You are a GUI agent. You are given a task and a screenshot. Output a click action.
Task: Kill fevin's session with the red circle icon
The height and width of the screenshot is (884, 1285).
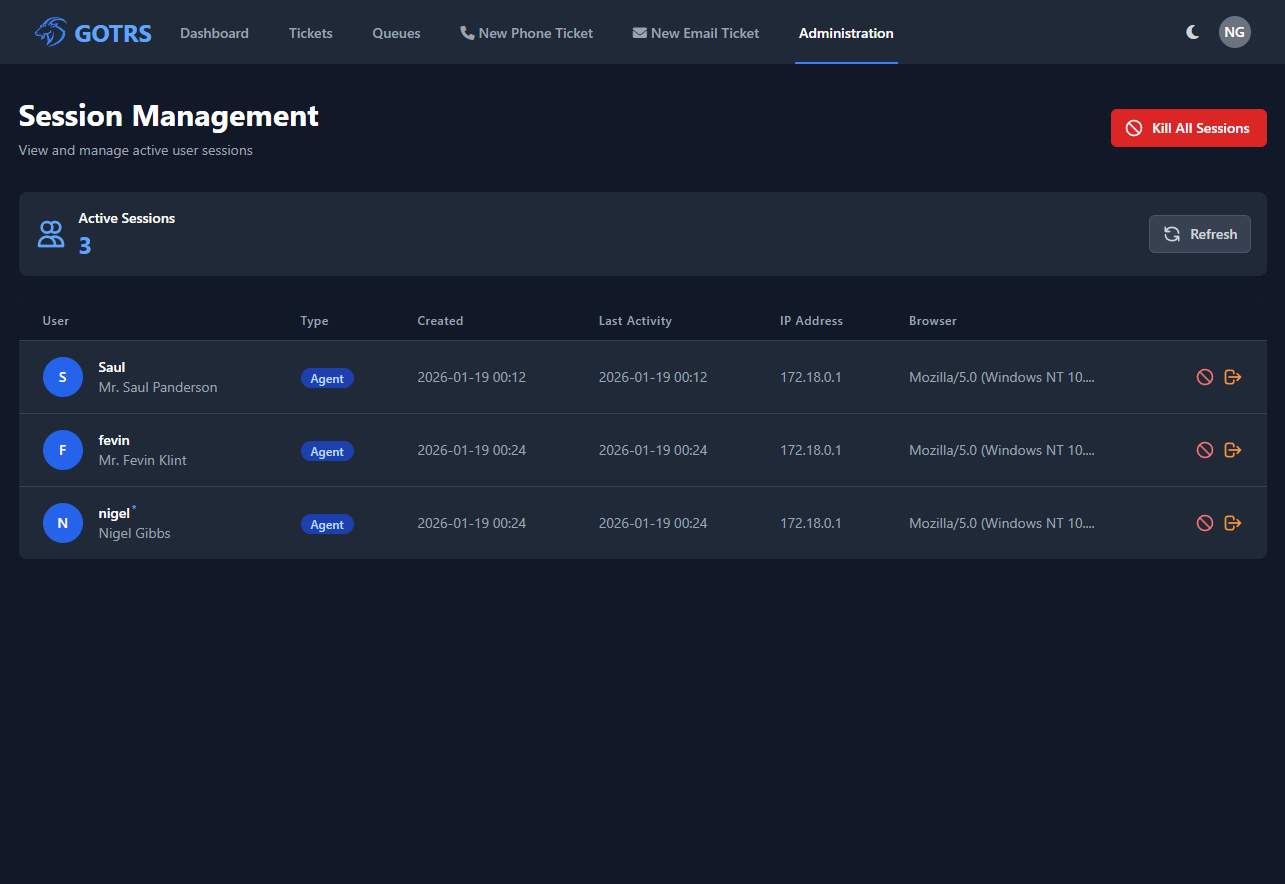pos(1204,450)
